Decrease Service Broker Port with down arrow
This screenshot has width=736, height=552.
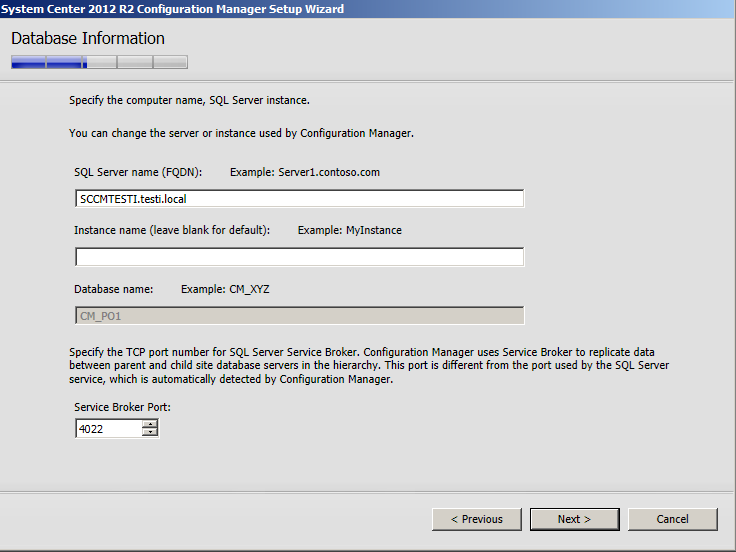pos(150,432)
